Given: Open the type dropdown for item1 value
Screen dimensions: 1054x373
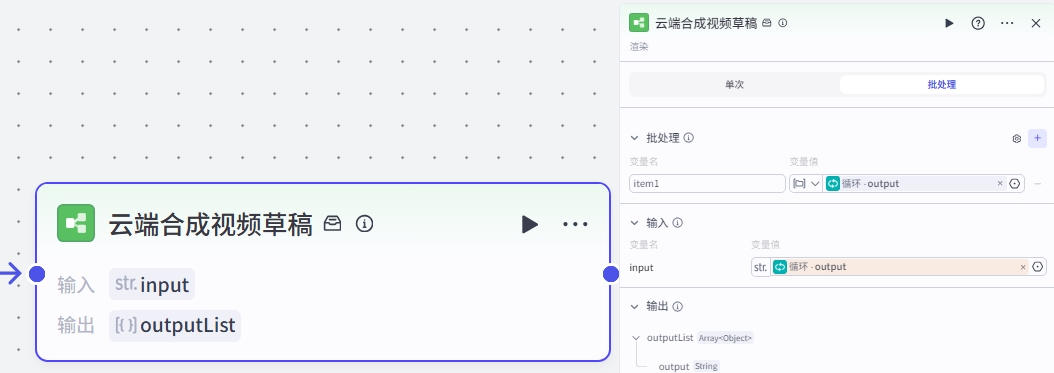Looking at the screenshot, I should click(806, 183).
